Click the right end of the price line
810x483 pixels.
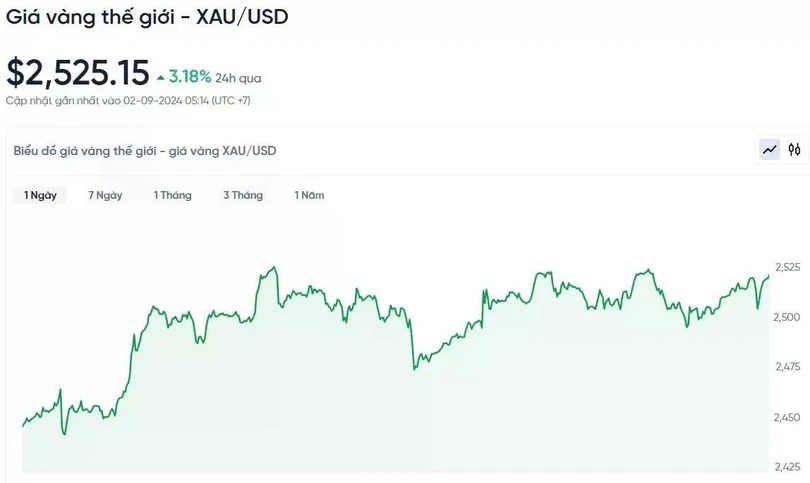768,275
